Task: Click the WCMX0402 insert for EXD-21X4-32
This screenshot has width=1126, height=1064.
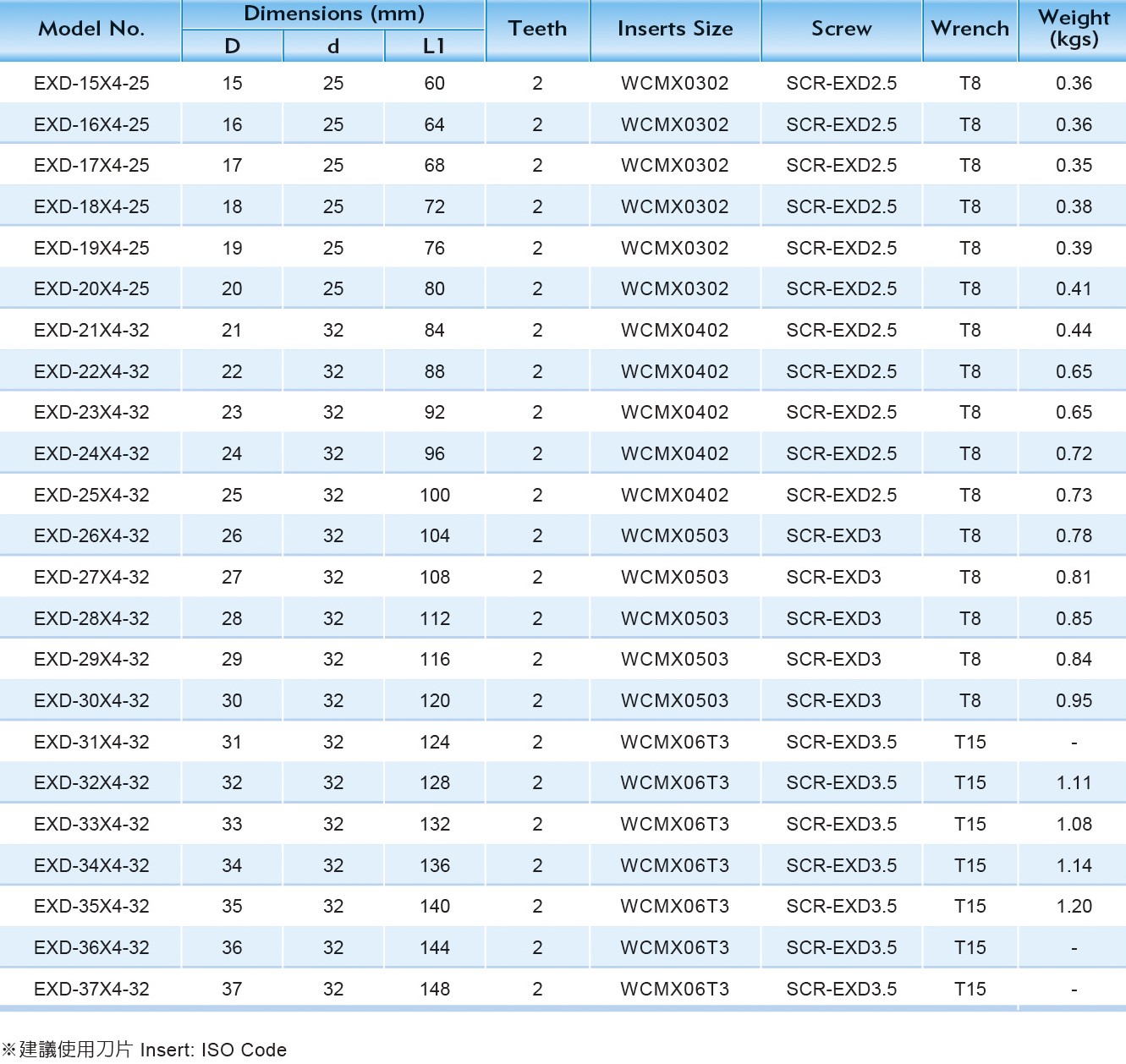Action: (x=674, y=331)
